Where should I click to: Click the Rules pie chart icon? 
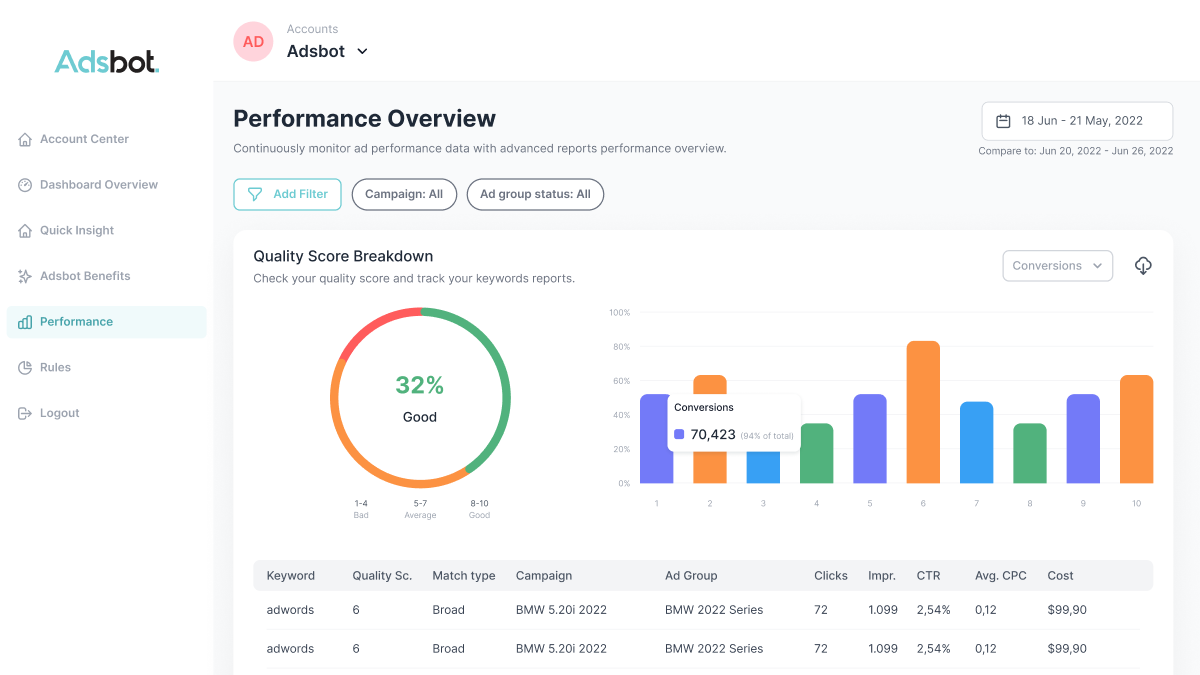point(25,368)
